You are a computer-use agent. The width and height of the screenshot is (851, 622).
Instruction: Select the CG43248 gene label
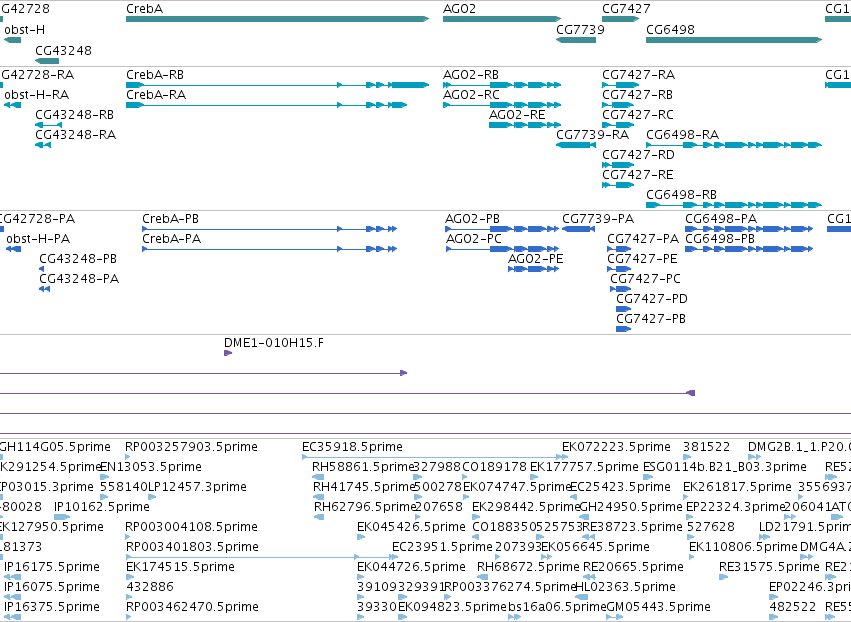pos(63,50)
